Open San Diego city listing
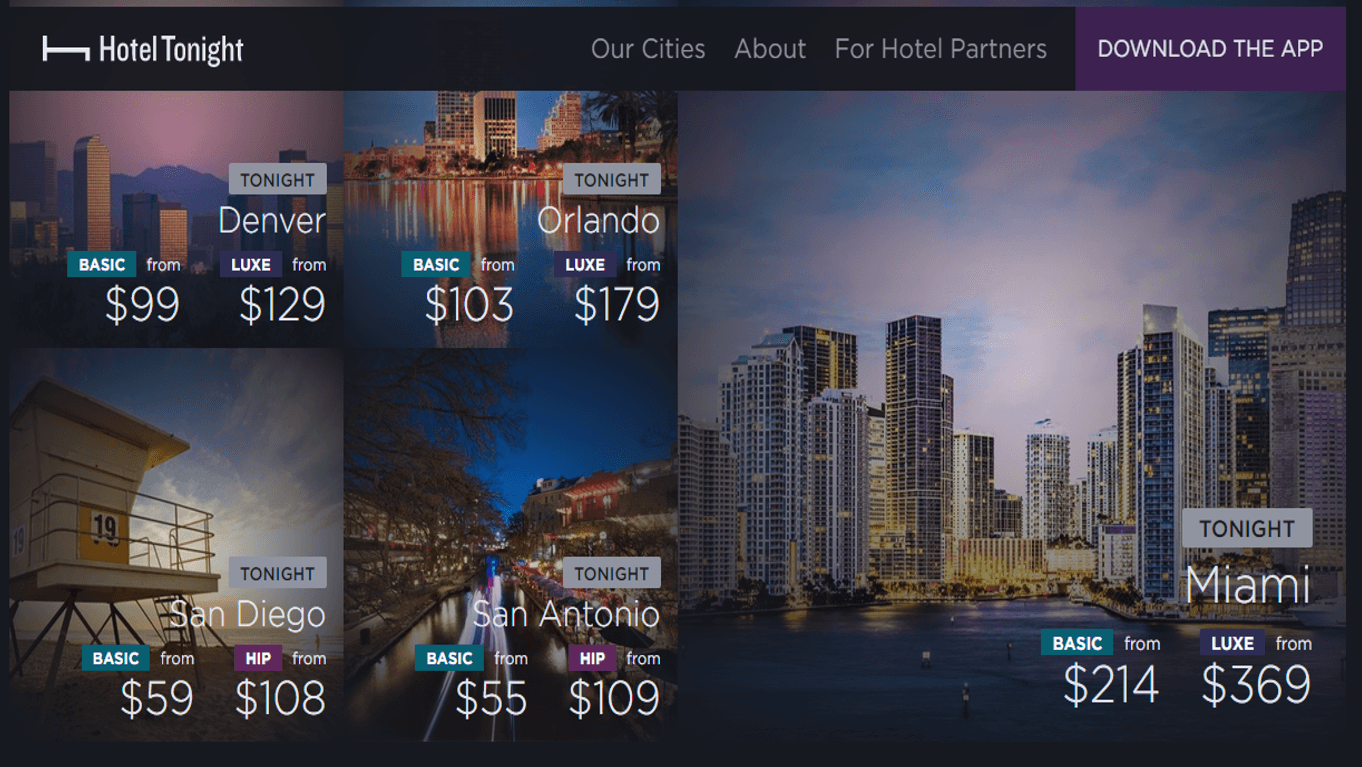1362x767 pixels. tap(248, 613)
